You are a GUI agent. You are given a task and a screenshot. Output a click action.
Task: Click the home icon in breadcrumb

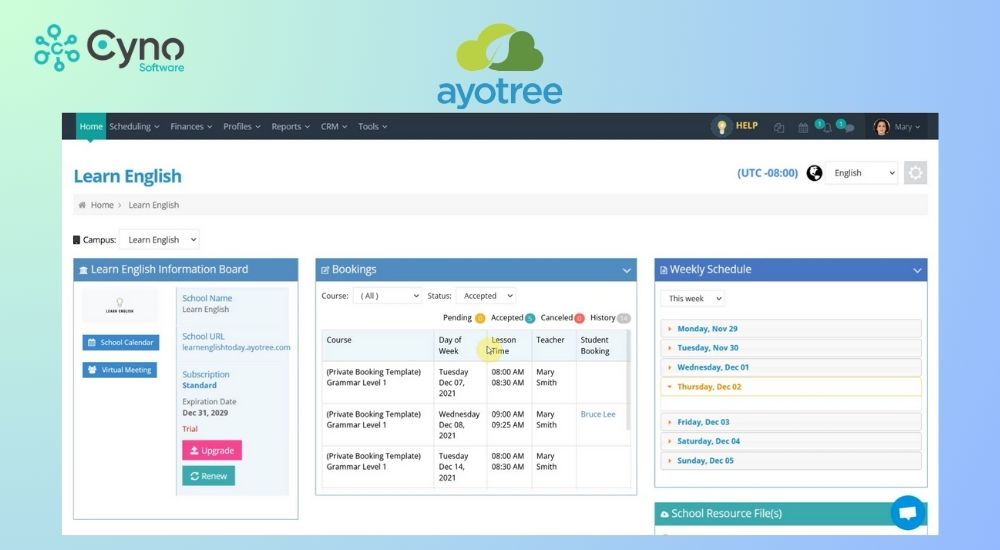pos(82,205)
